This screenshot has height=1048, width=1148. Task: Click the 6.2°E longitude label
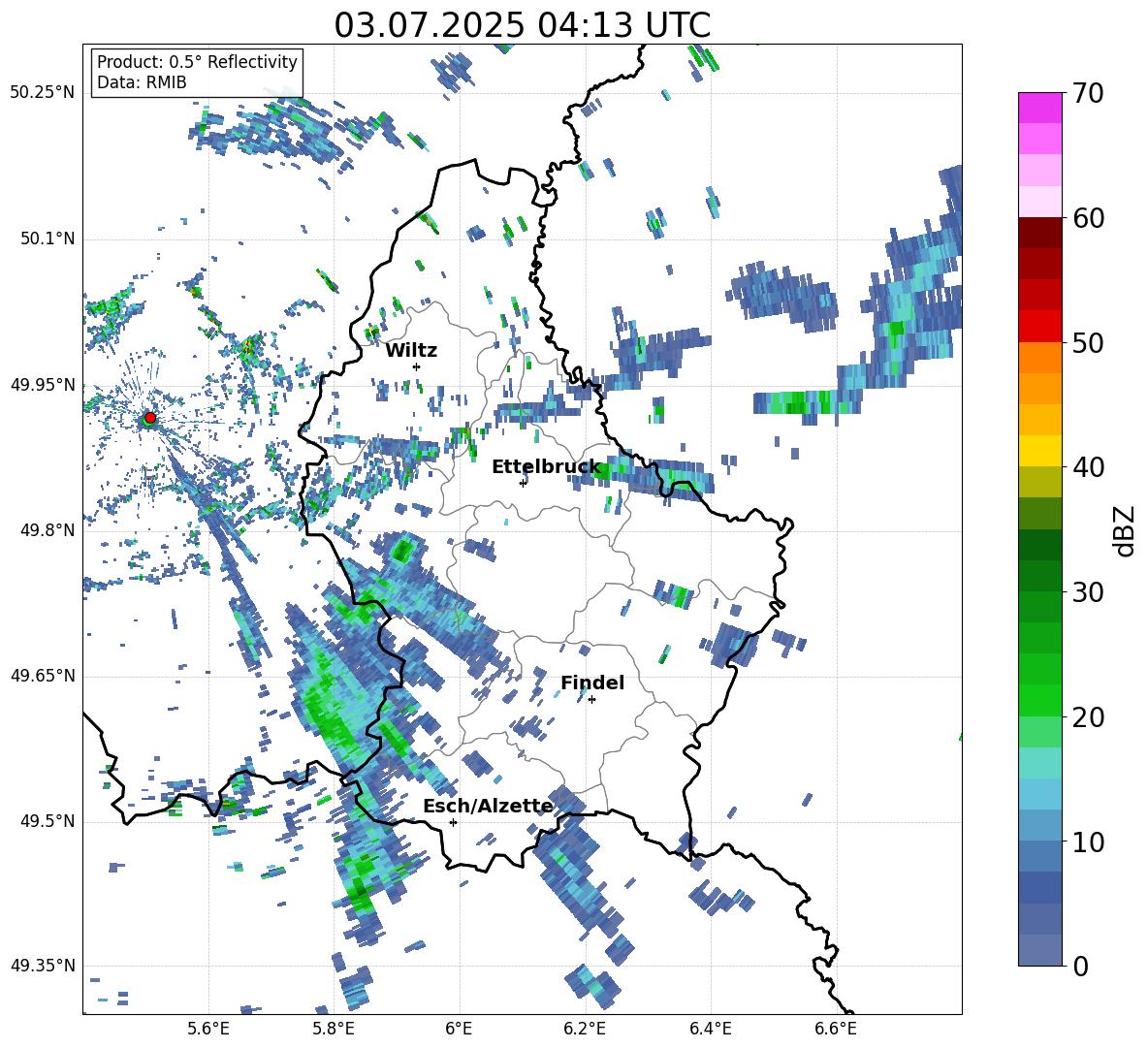click(585, 1029)
